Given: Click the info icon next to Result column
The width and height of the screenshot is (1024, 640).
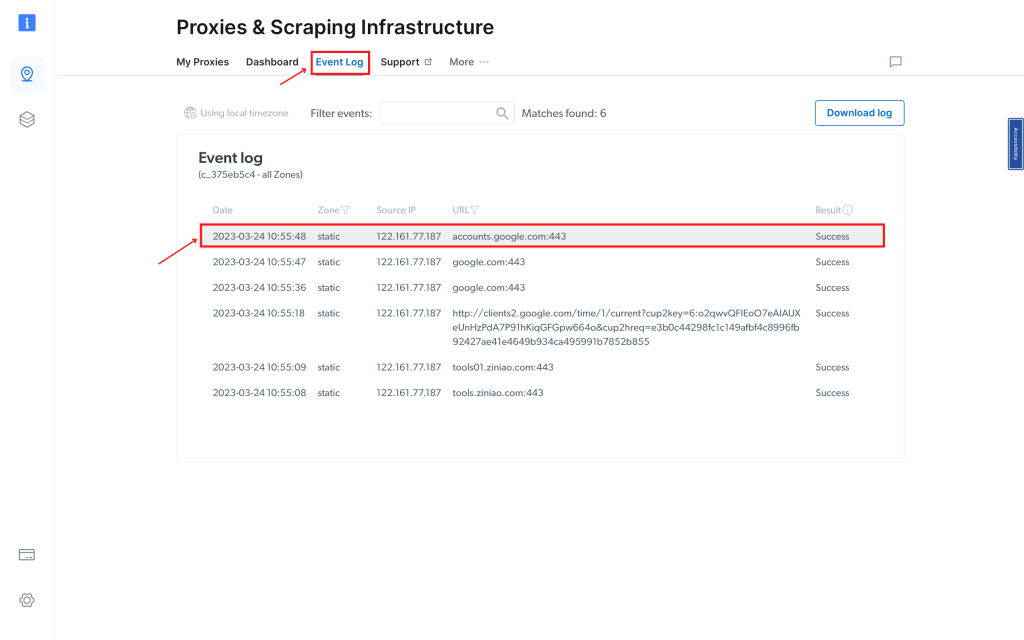Looking at the screenshot, I should 848,210.
